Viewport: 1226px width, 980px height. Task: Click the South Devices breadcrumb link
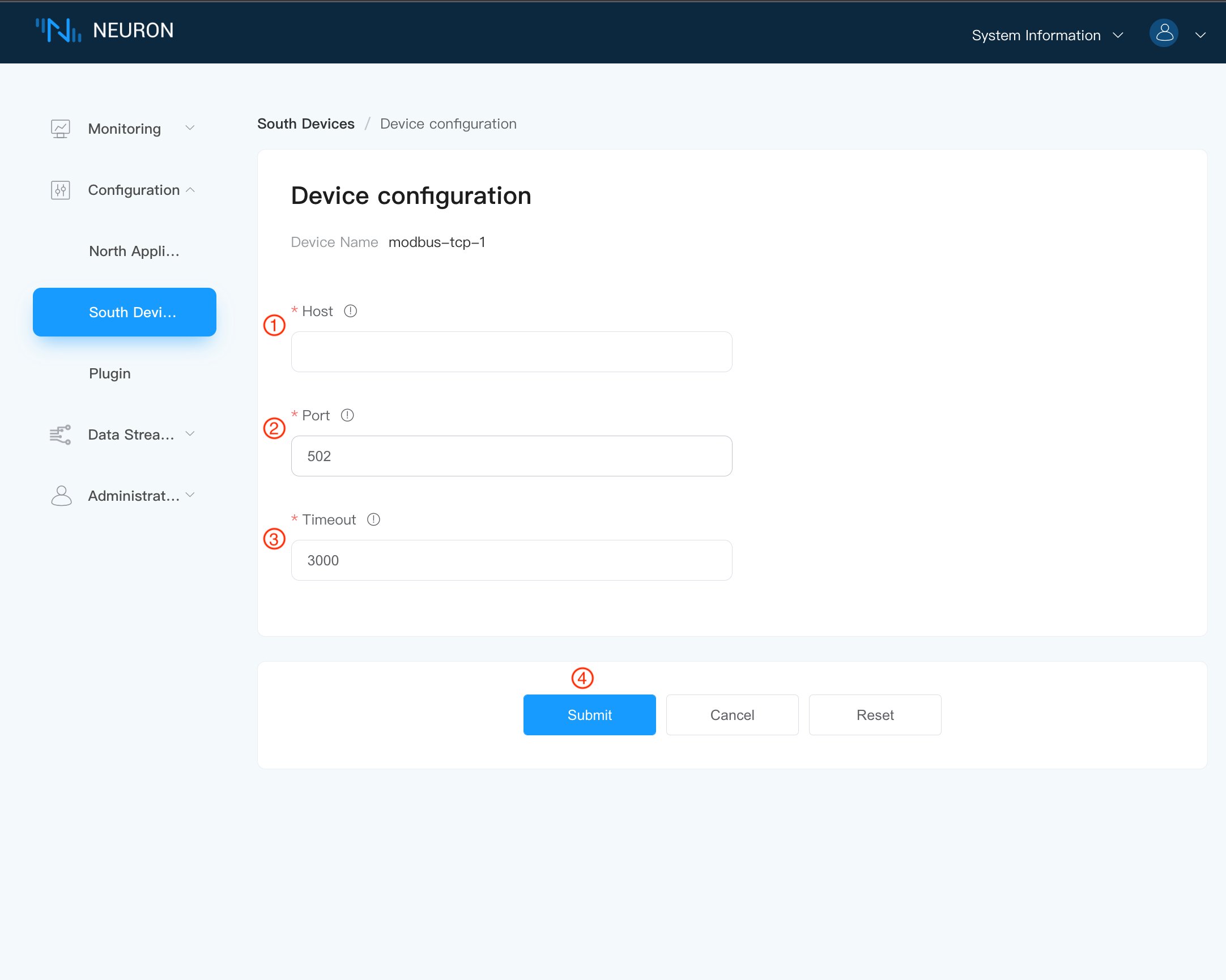306,124
